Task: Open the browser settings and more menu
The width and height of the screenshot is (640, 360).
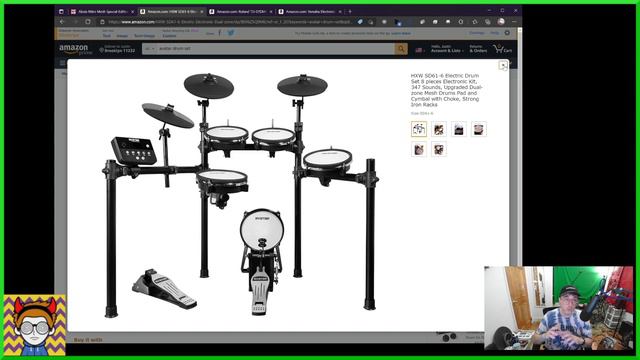Action: [x=514, y=22]
